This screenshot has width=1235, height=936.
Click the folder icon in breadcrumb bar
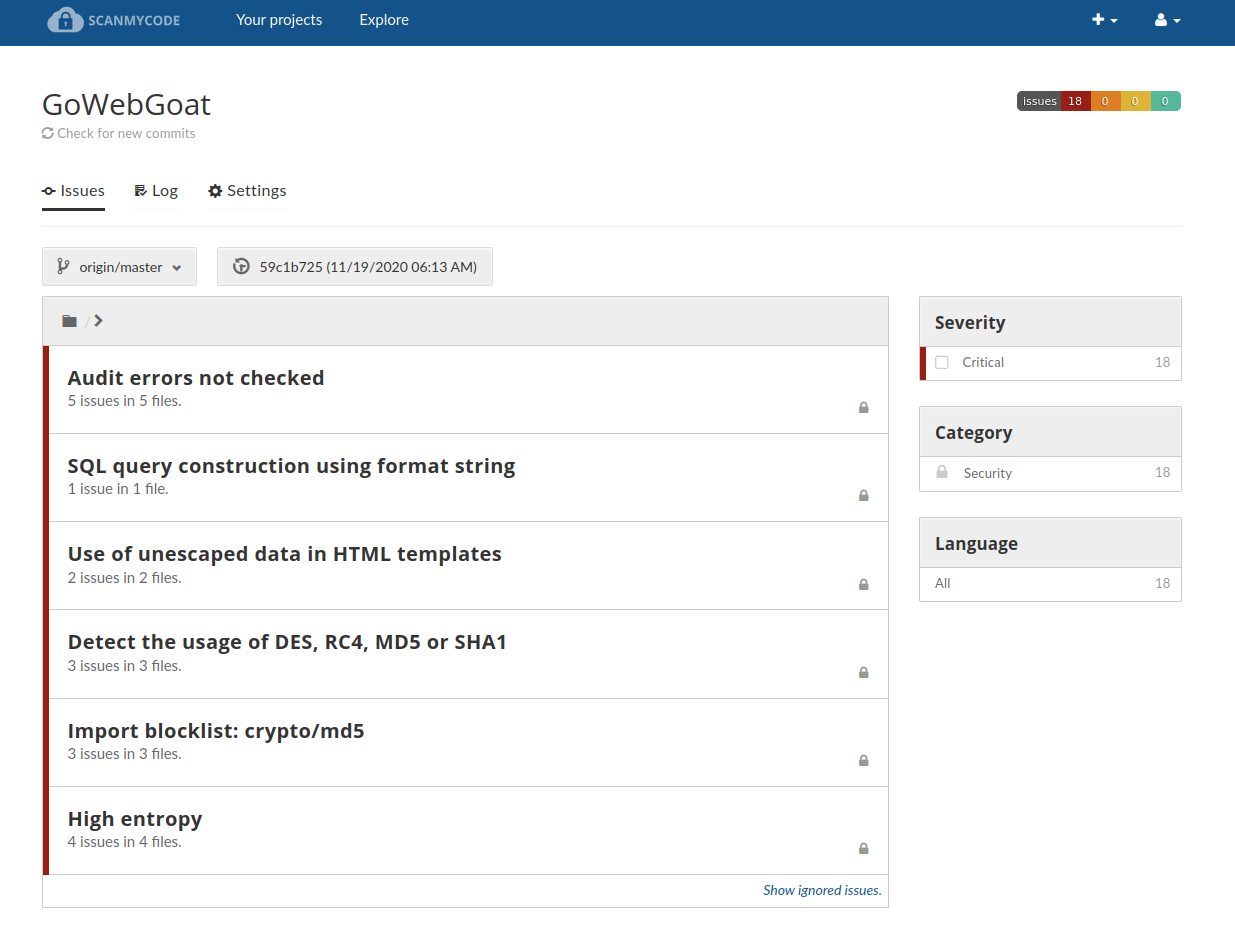tap(69, 321)
